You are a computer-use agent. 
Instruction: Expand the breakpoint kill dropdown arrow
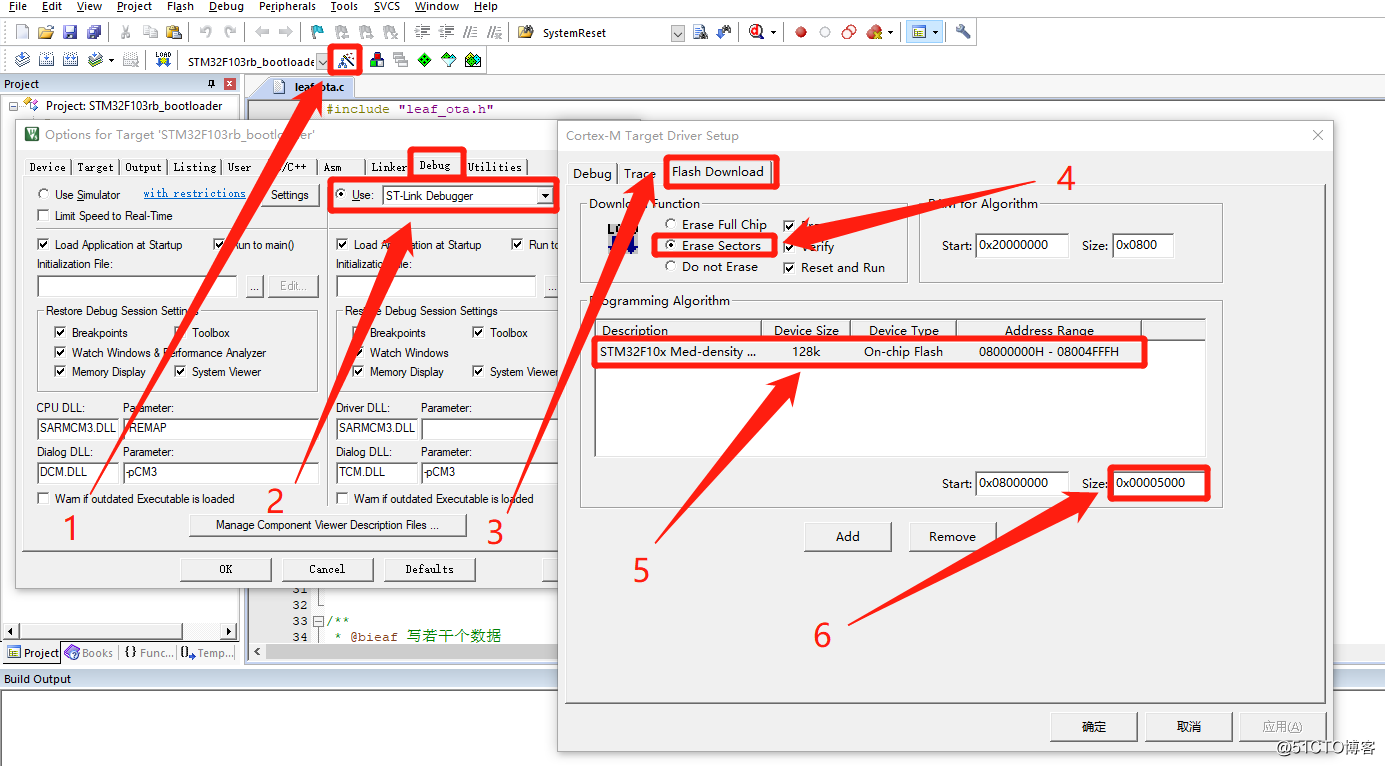pos(890,32)
